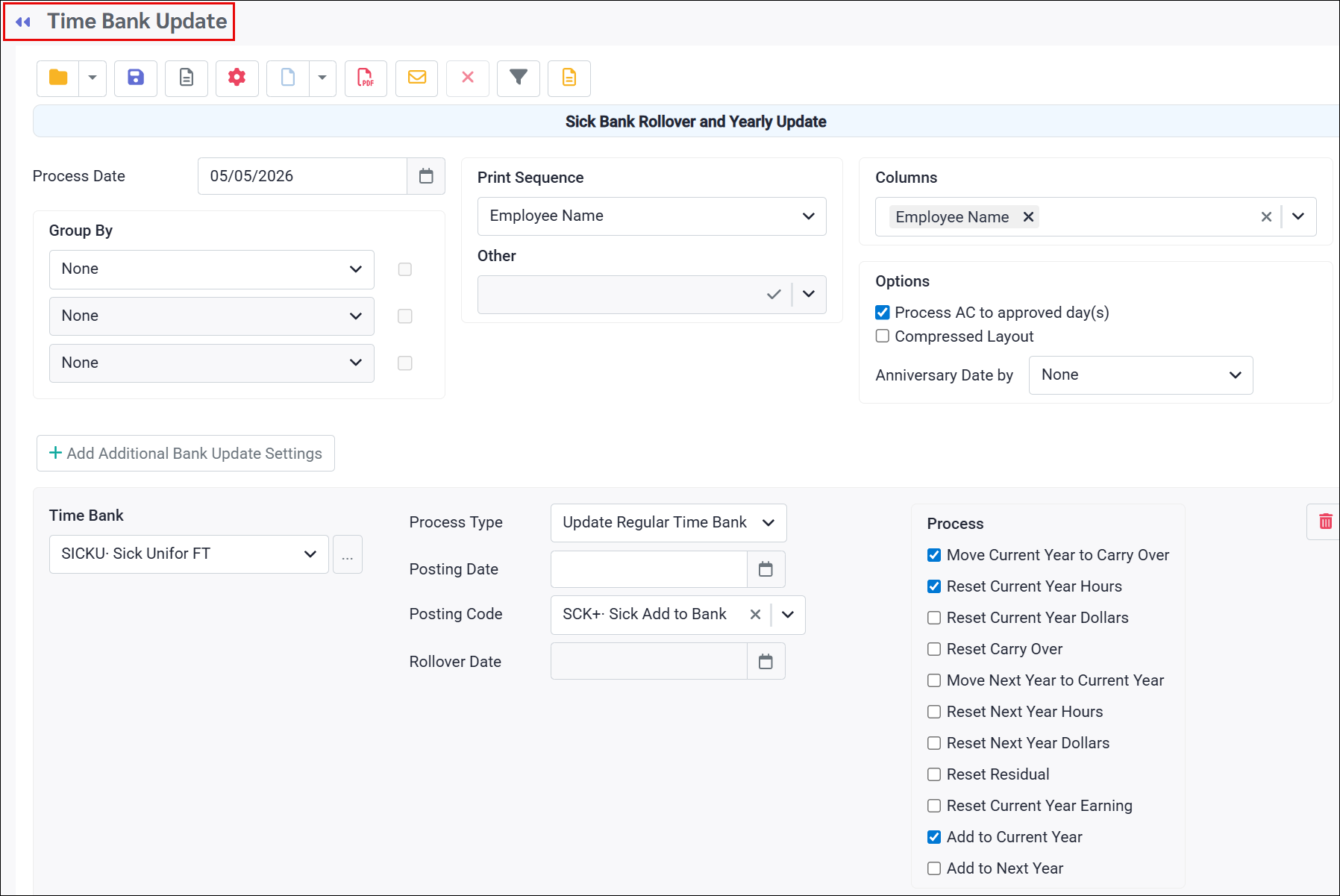Open Process Type dropdown

pyautogui.click(x=669, y=523)
